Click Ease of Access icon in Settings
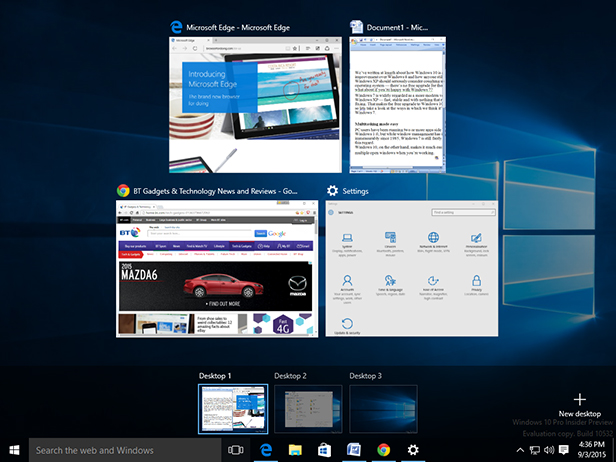616x462 pixels. click(x=433, y=280)
